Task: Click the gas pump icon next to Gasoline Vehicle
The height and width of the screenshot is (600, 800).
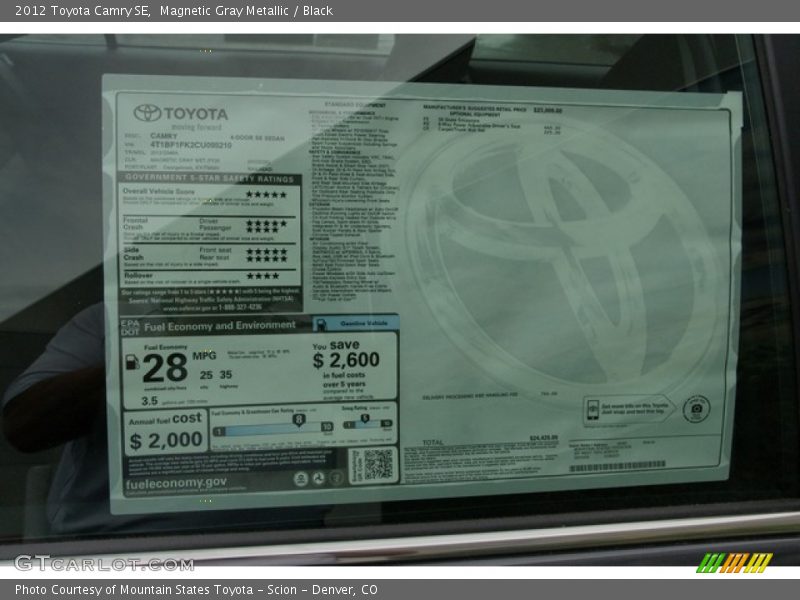Action: pos(322,325)
